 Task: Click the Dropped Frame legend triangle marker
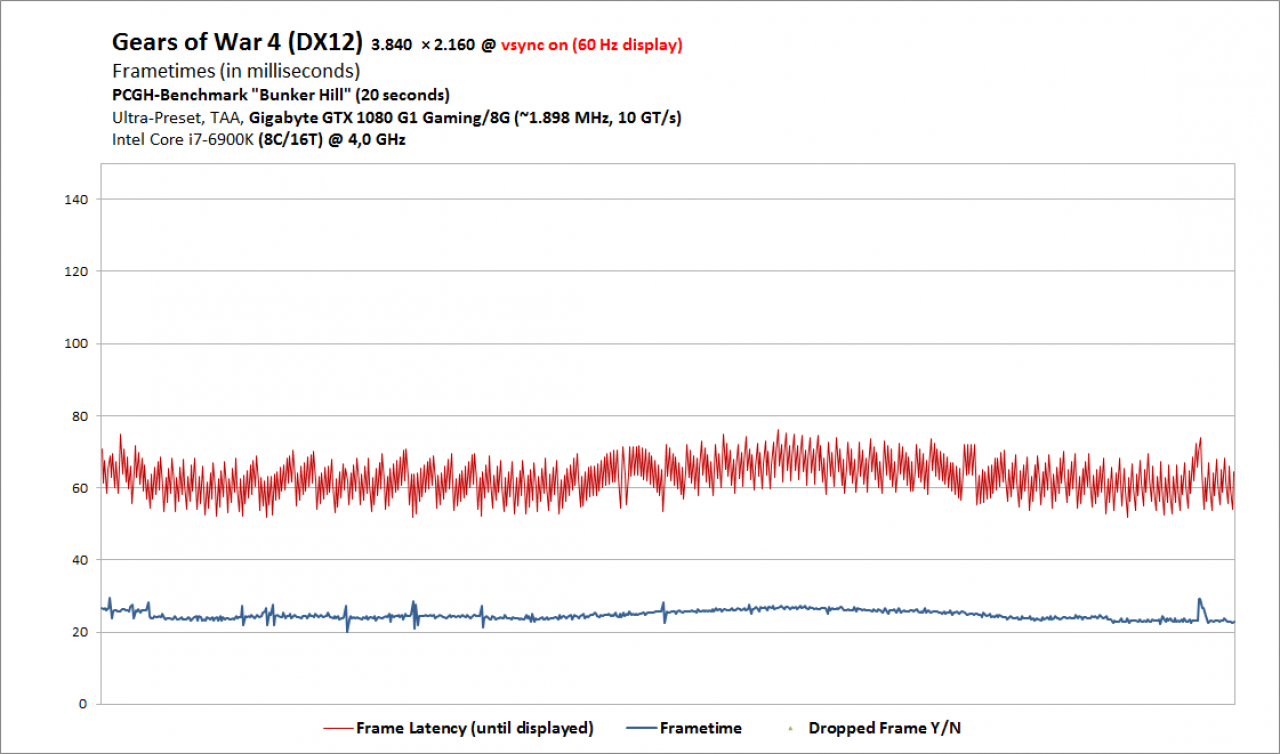790,728
